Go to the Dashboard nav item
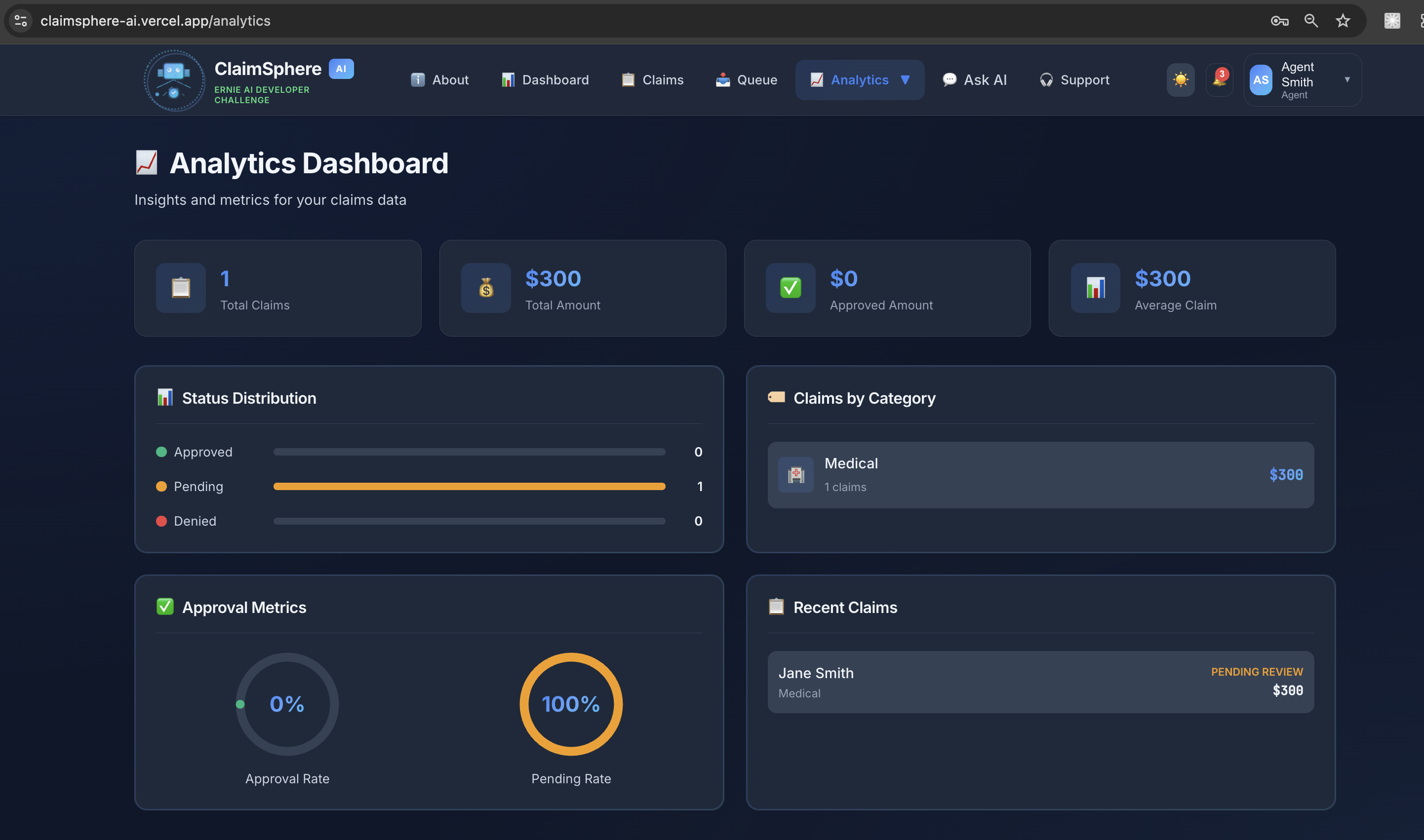Image resolution: width=1424 pixels, height=840 pixels. point(545,80)
